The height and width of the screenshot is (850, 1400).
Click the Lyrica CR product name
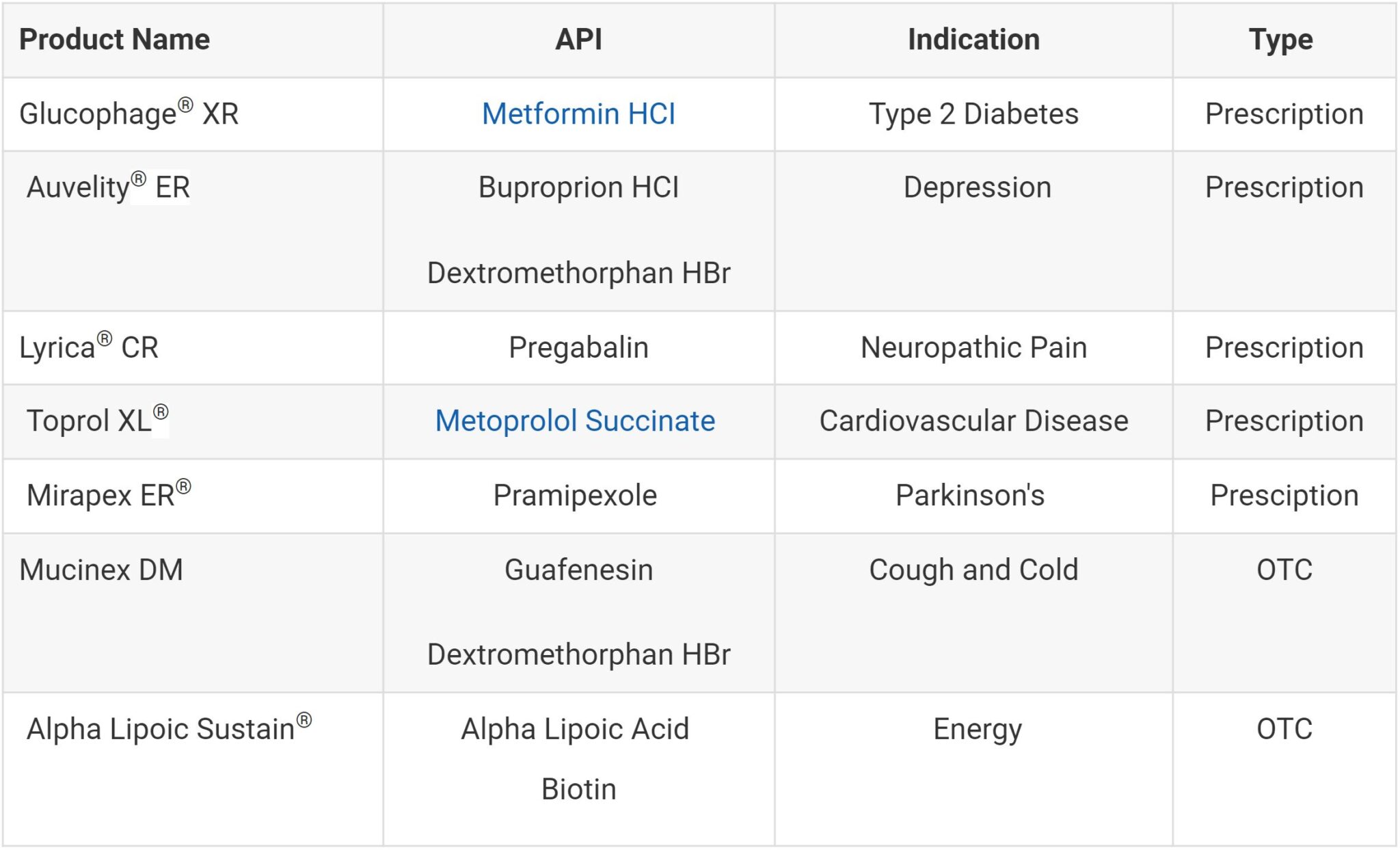(89, 347)
